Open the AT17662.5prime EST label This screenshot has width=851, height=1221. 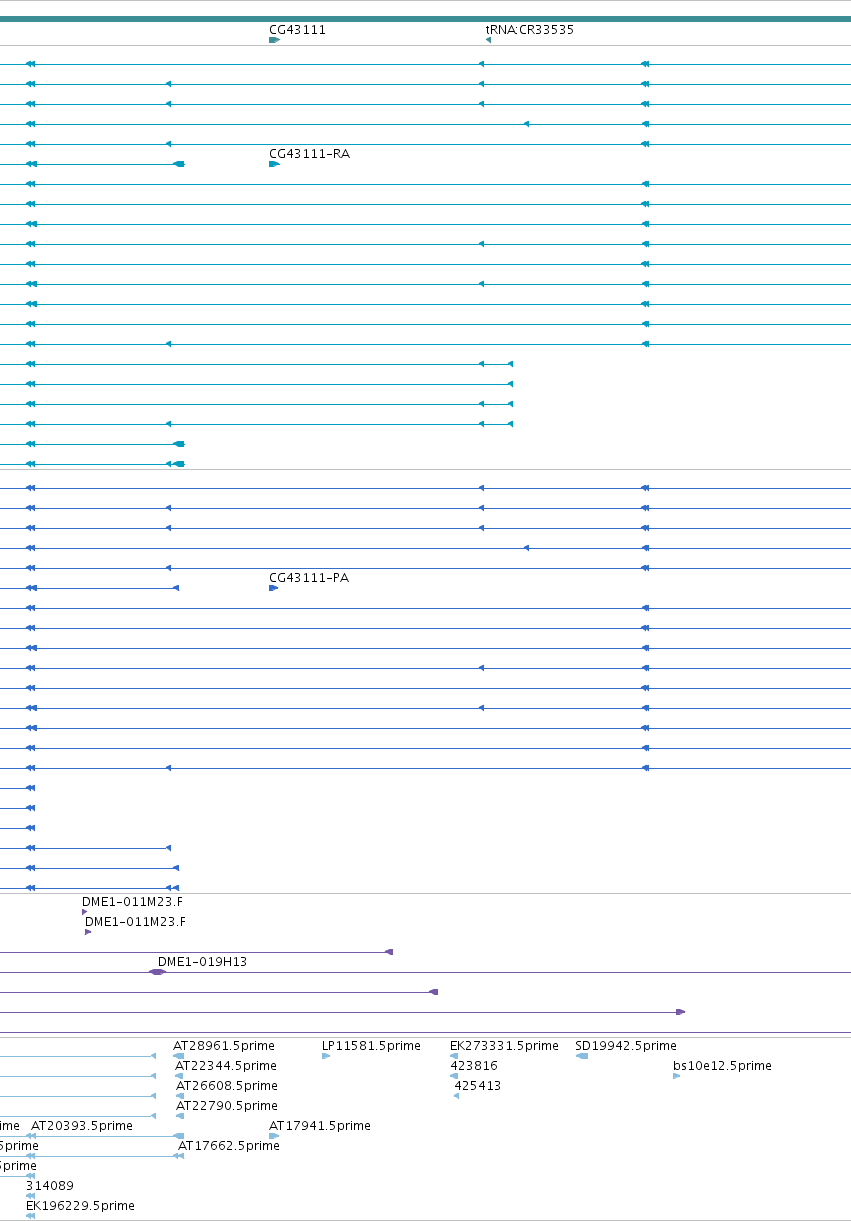tap(229, 1146)
